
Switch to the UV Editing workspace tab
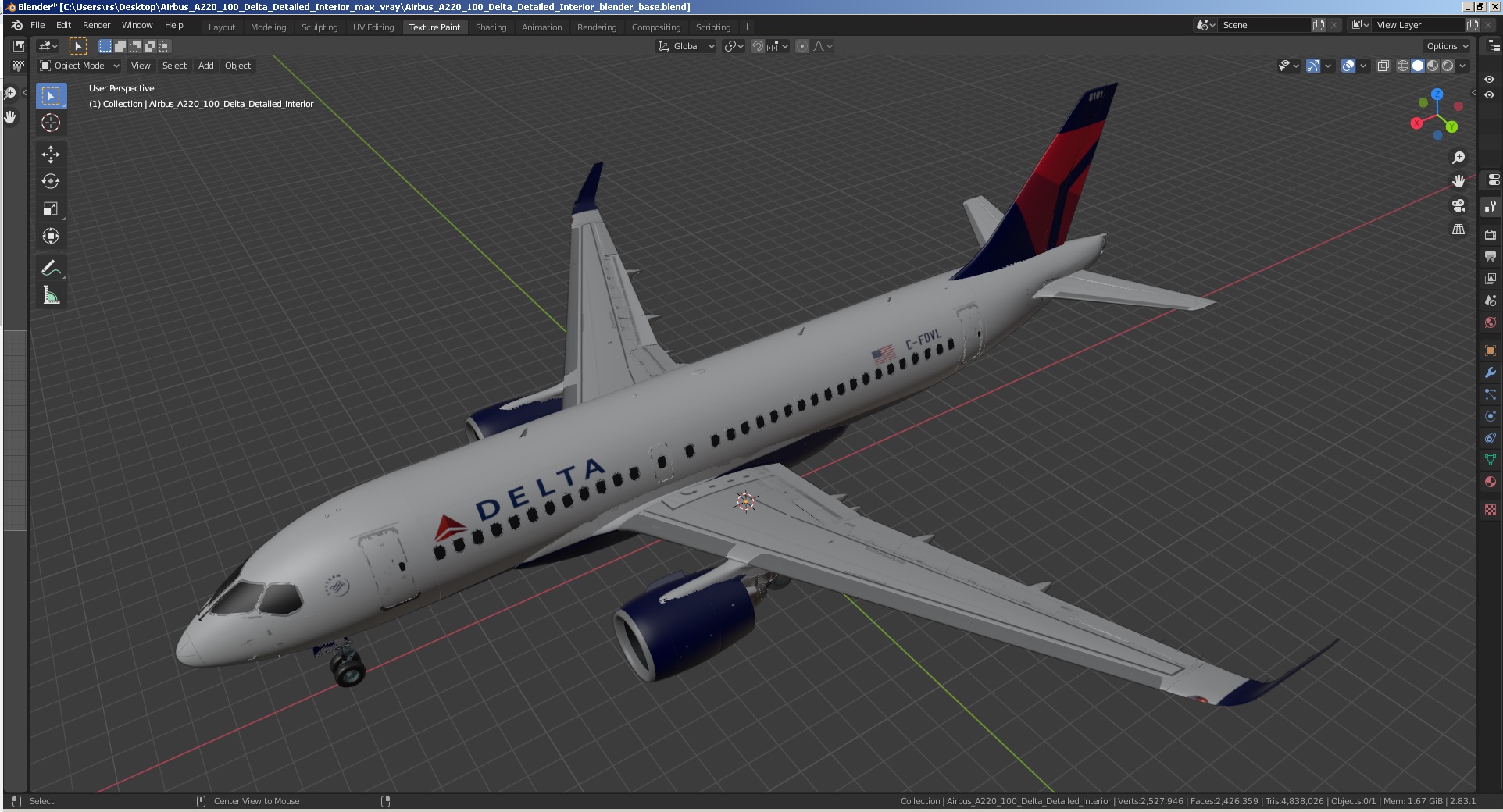click(373, 27)
